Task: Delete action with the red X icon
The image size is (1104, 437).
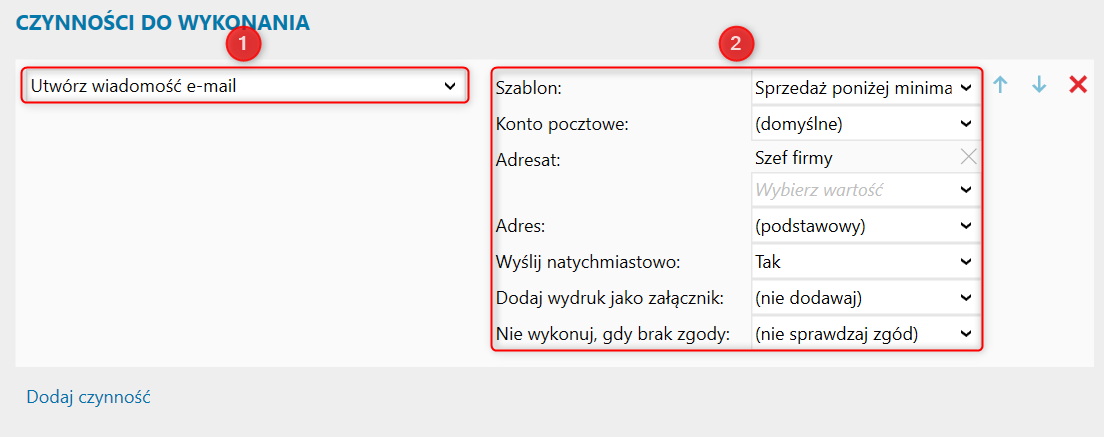Action: tap(1078, 85)
